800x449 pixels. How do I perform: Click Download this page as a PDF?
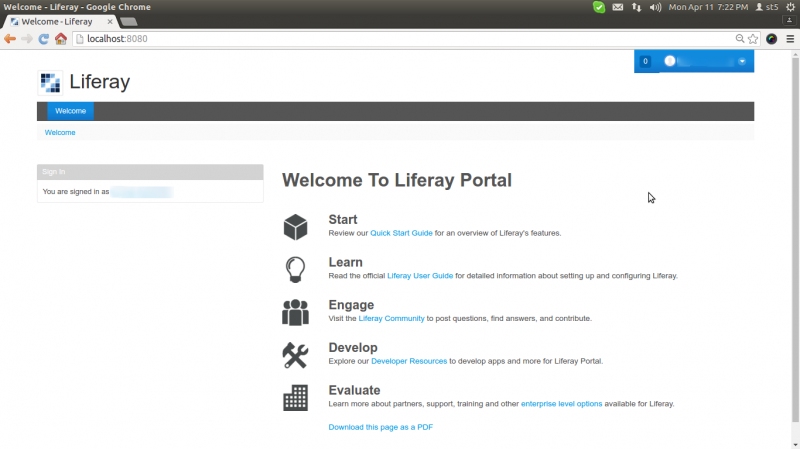(381, 427)
